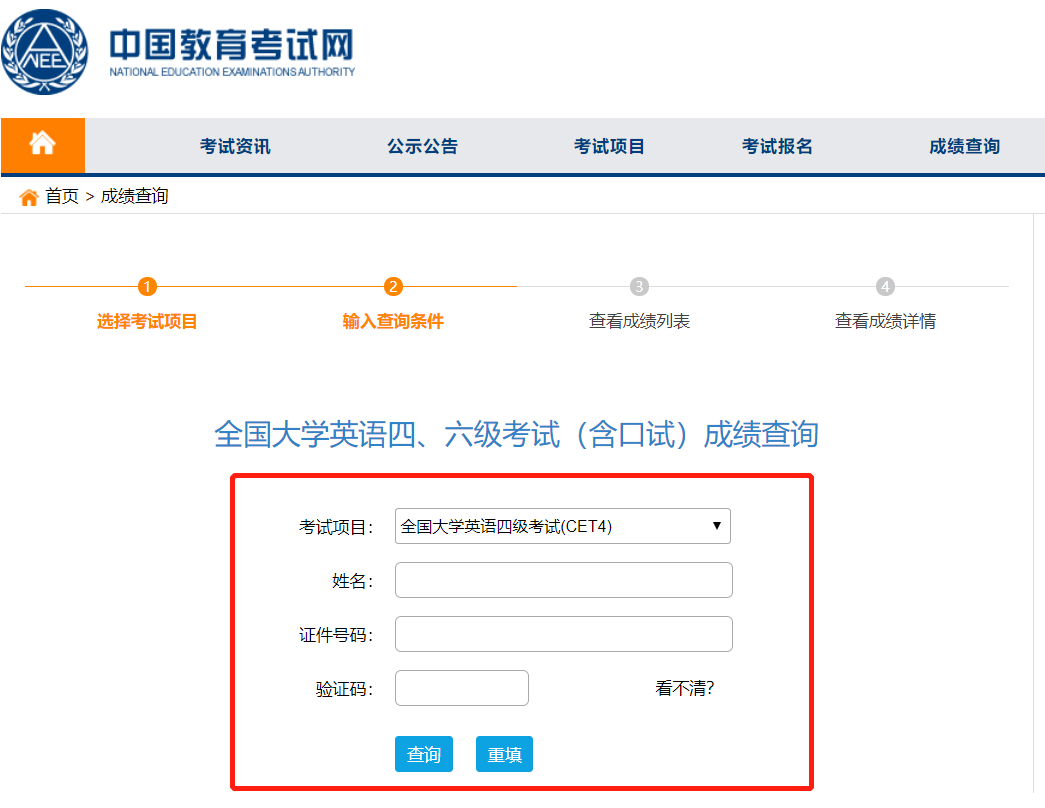Open the 公示公告 menu item
This screenshot has height=808, width=1045.
[421, 144]
